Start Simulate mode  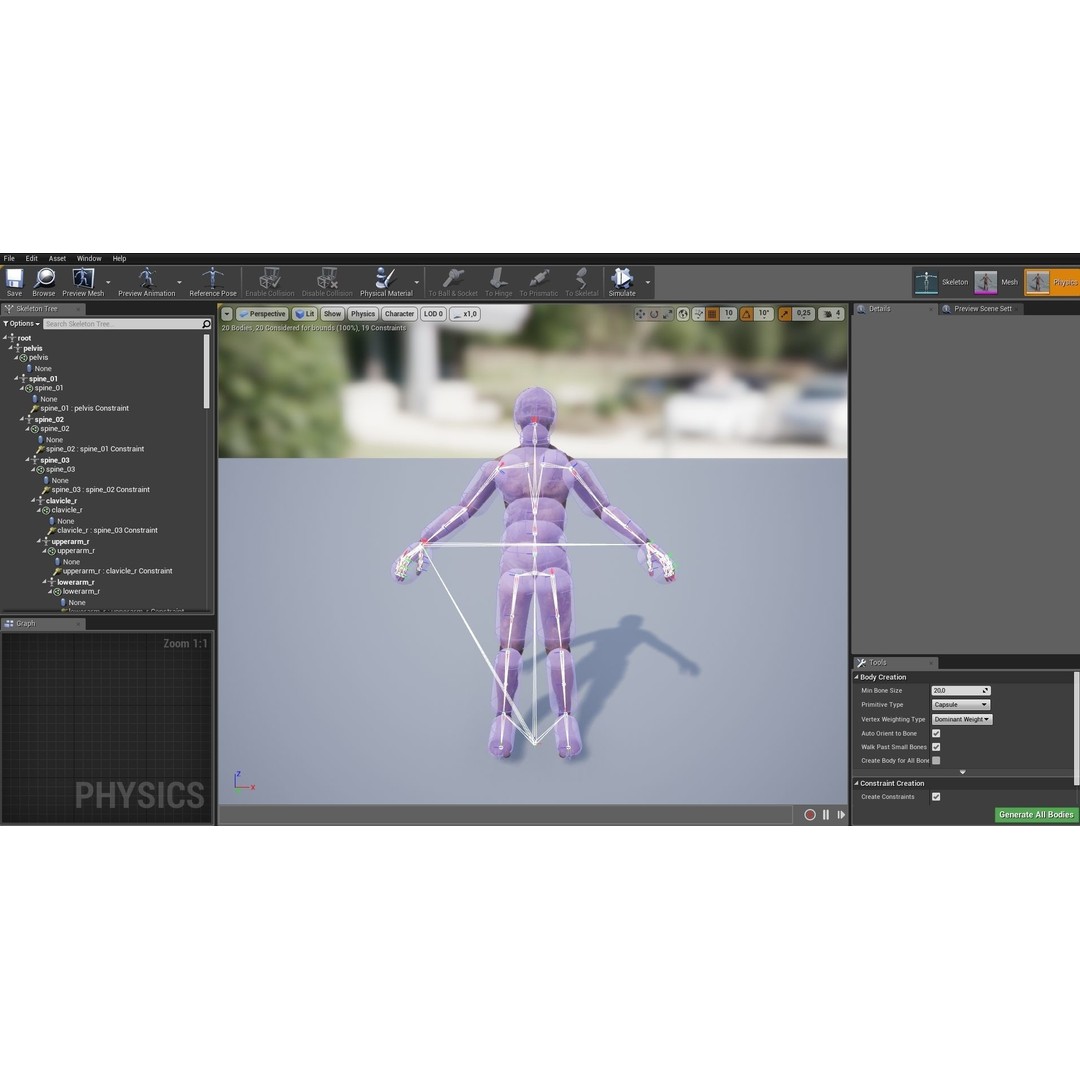(x=621, y=281)
